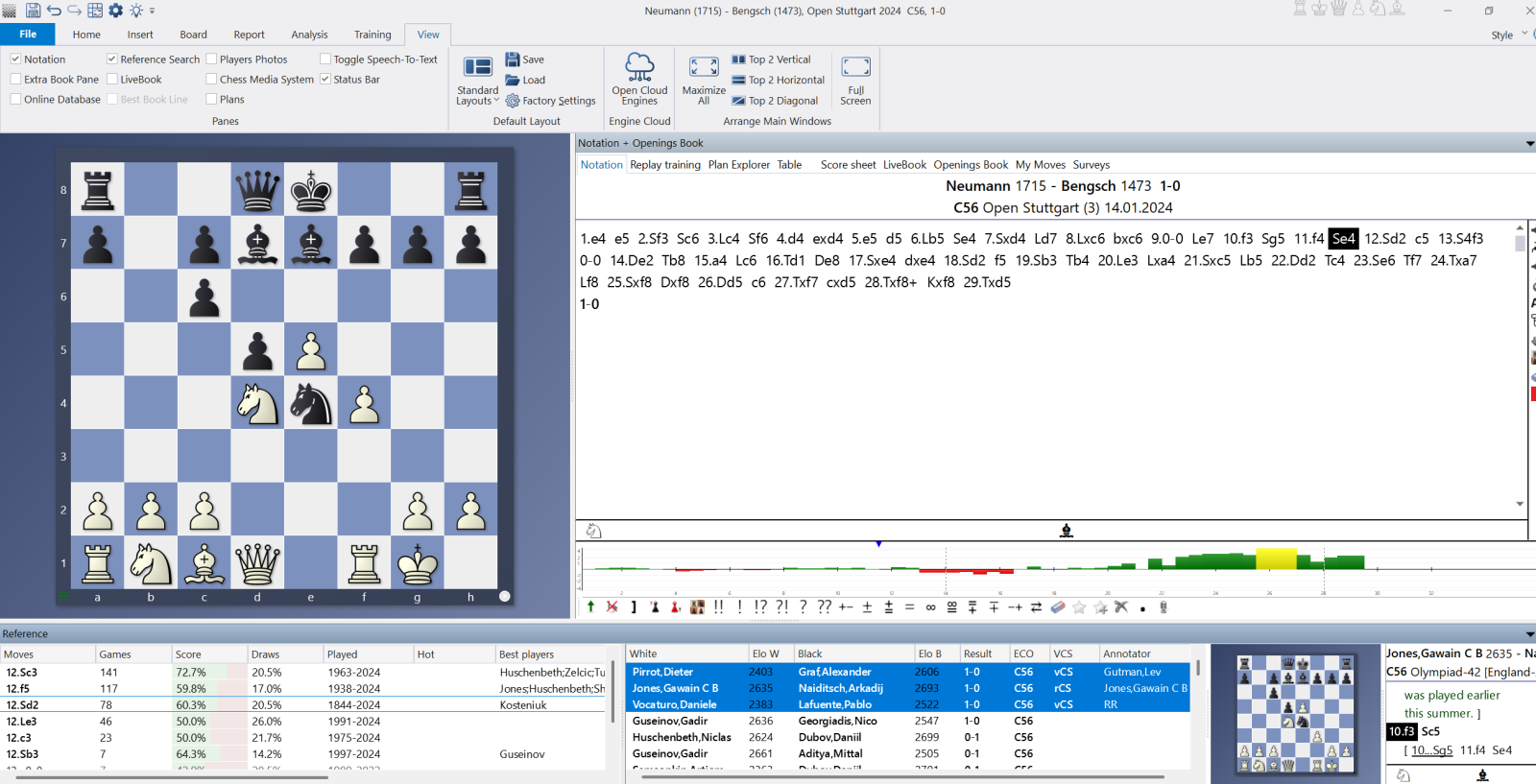
Task: Click the delete annotation eraser icon
Action: click(1058, 607)
